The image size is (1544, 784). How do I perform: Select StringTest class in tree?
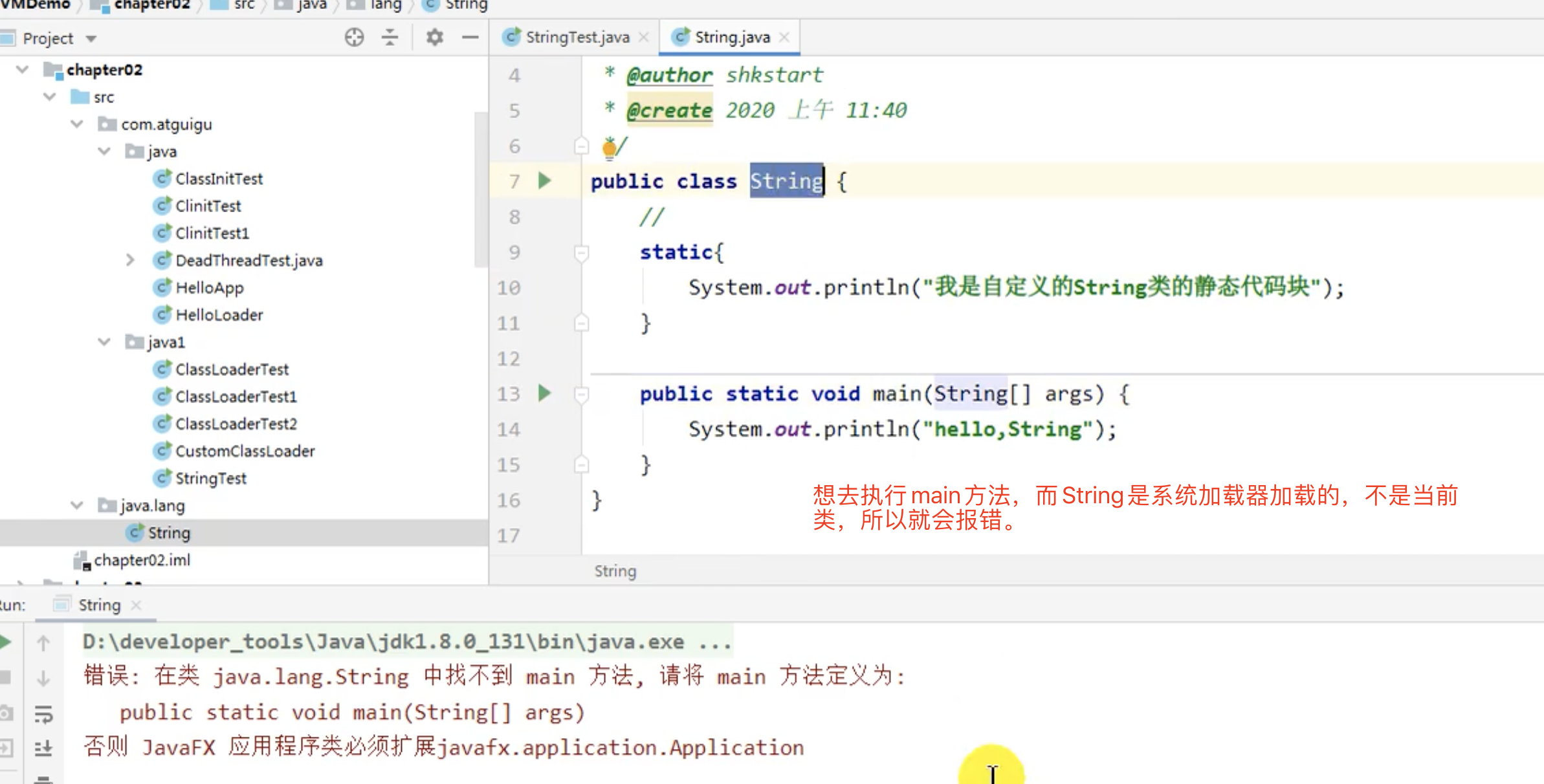(x=211, y=478)
